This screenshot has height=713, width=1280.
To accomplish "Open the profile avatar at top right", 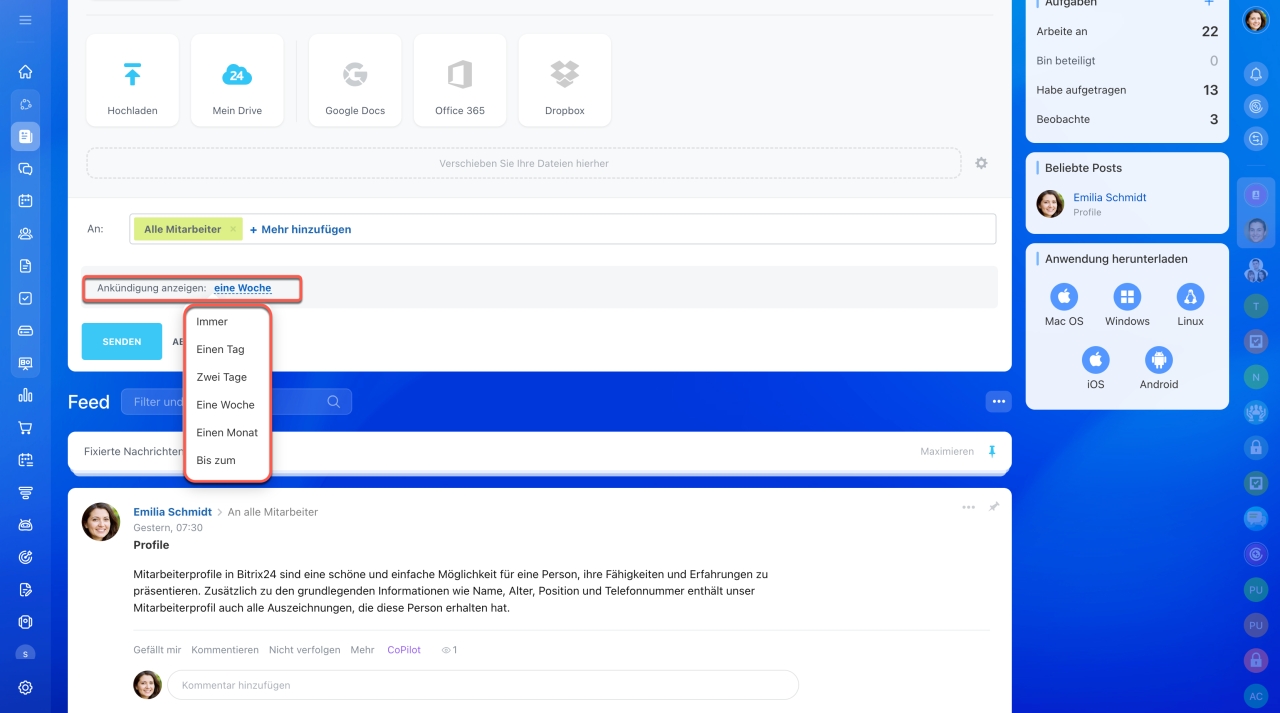I will point(1256,20).
